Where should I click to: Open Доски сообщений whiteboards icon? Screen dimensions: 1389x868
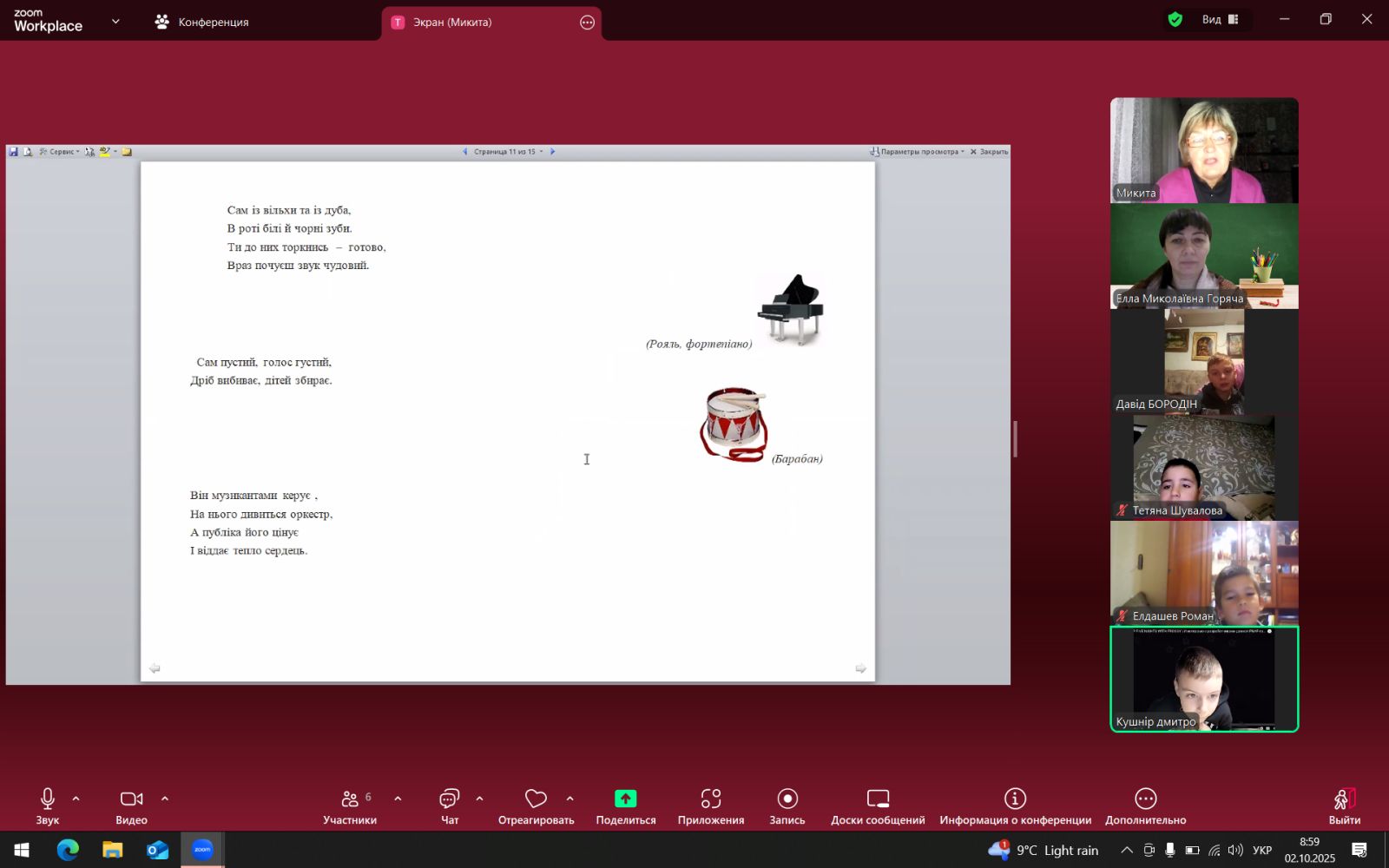pos(878,799)
